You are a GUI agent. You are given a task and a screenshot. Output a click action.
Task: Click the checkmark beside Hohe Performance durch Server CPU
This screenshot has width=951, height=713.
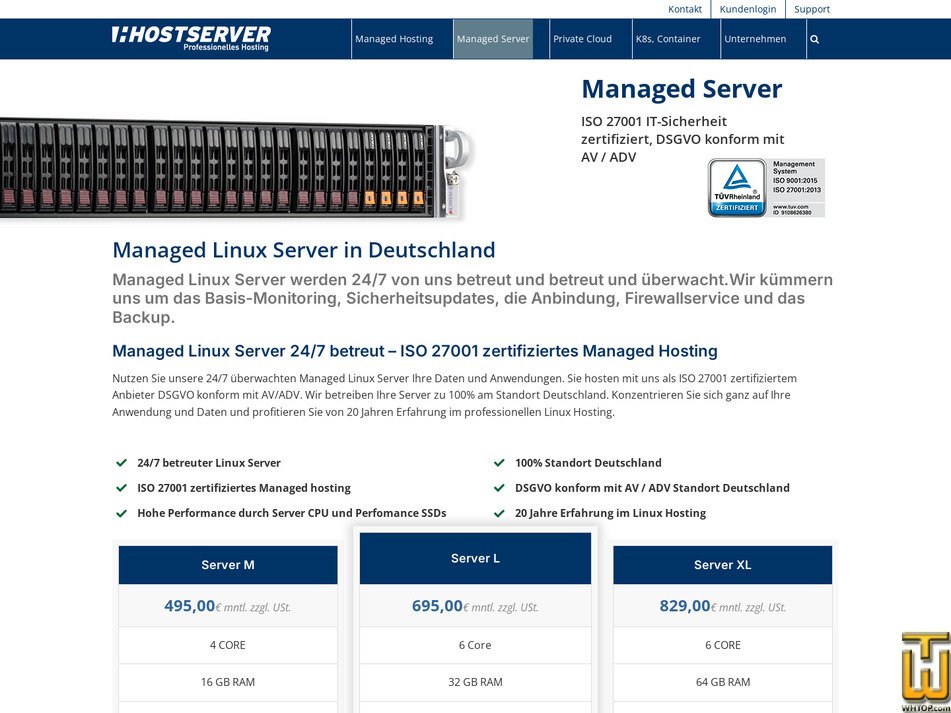[121, 513]
